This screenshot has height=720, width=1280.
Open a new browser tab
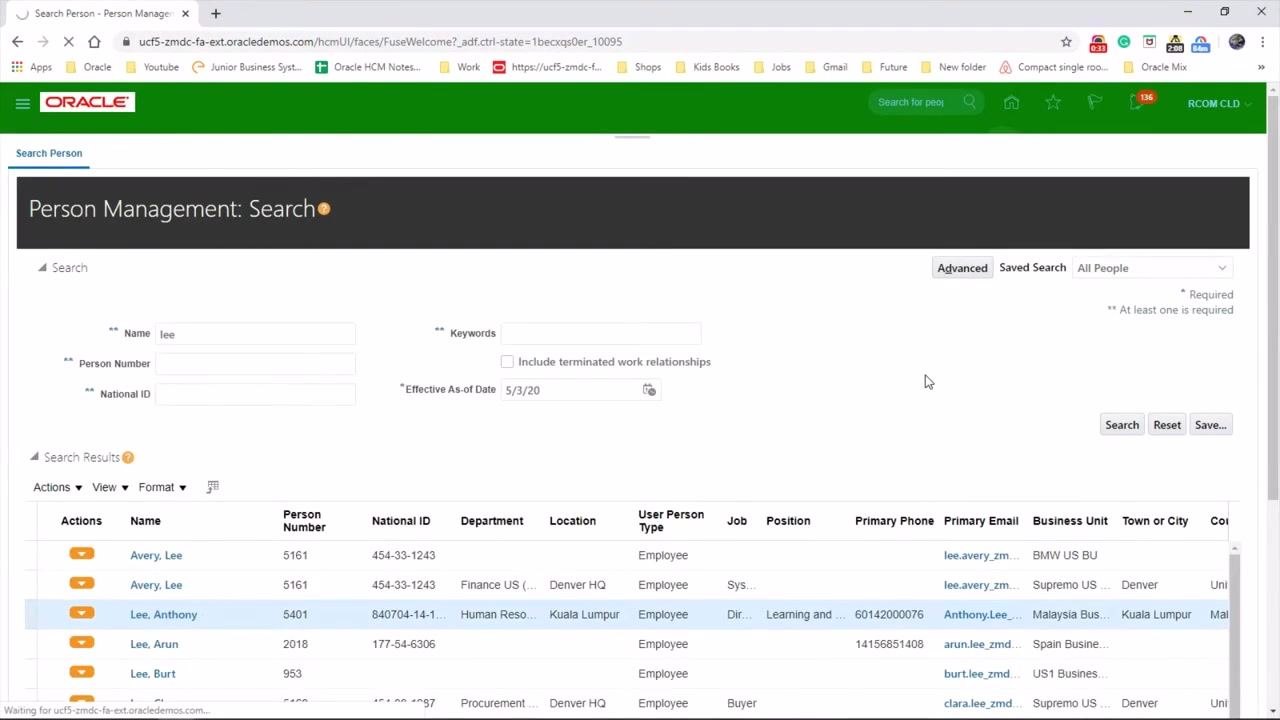click(x=215, y=13)
